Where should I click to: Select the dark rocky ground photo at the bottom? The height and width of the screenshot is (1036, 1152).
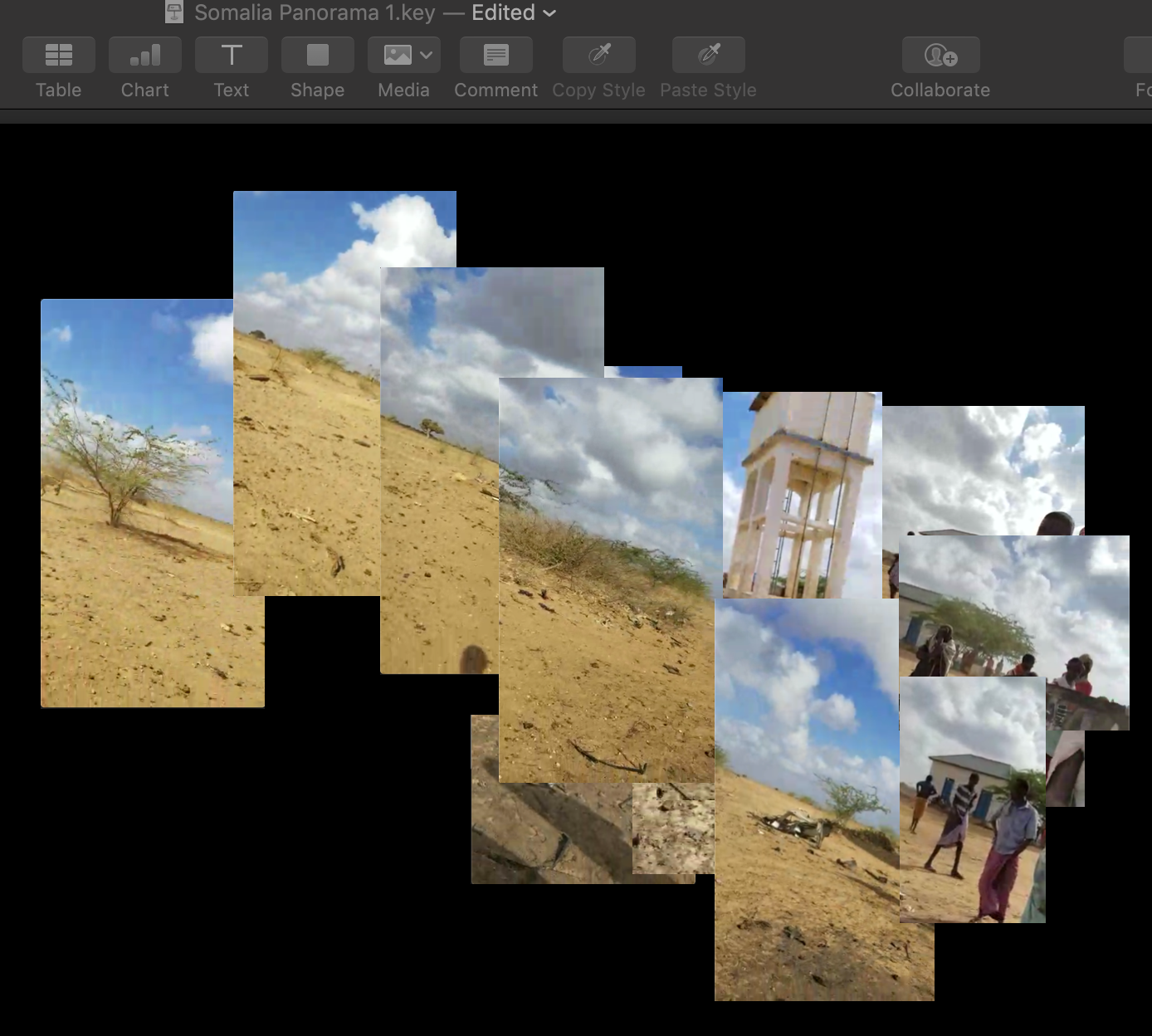point(551,833)
